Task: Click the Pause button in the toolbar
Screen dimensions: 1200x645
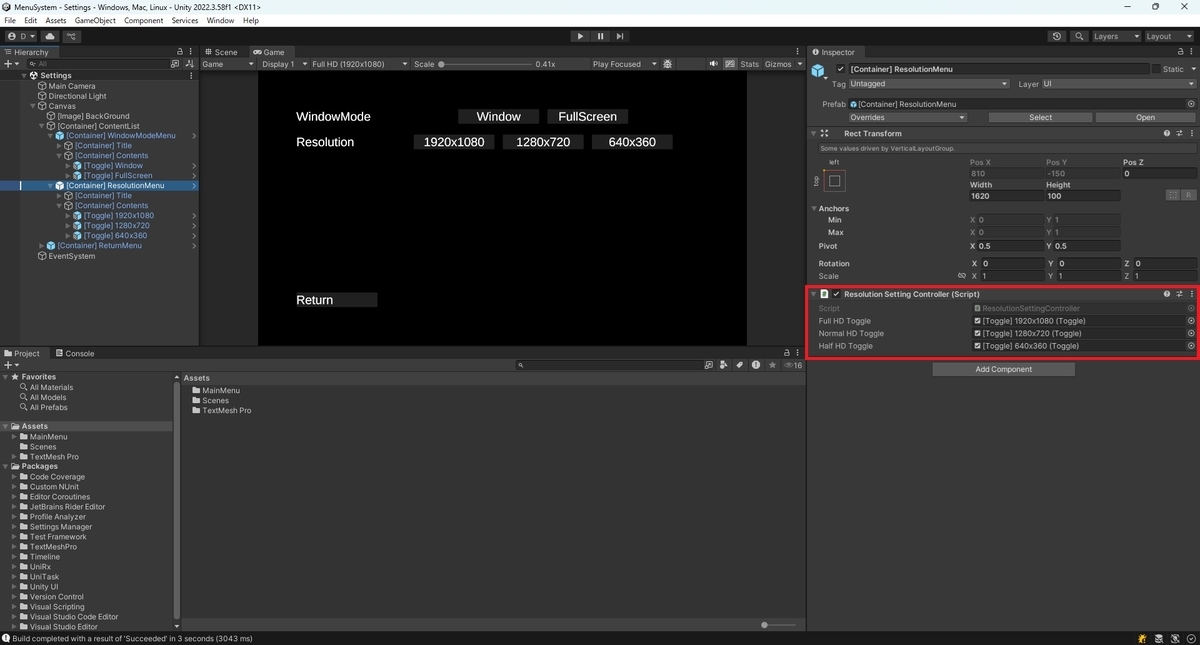Action: coord(600,36)
